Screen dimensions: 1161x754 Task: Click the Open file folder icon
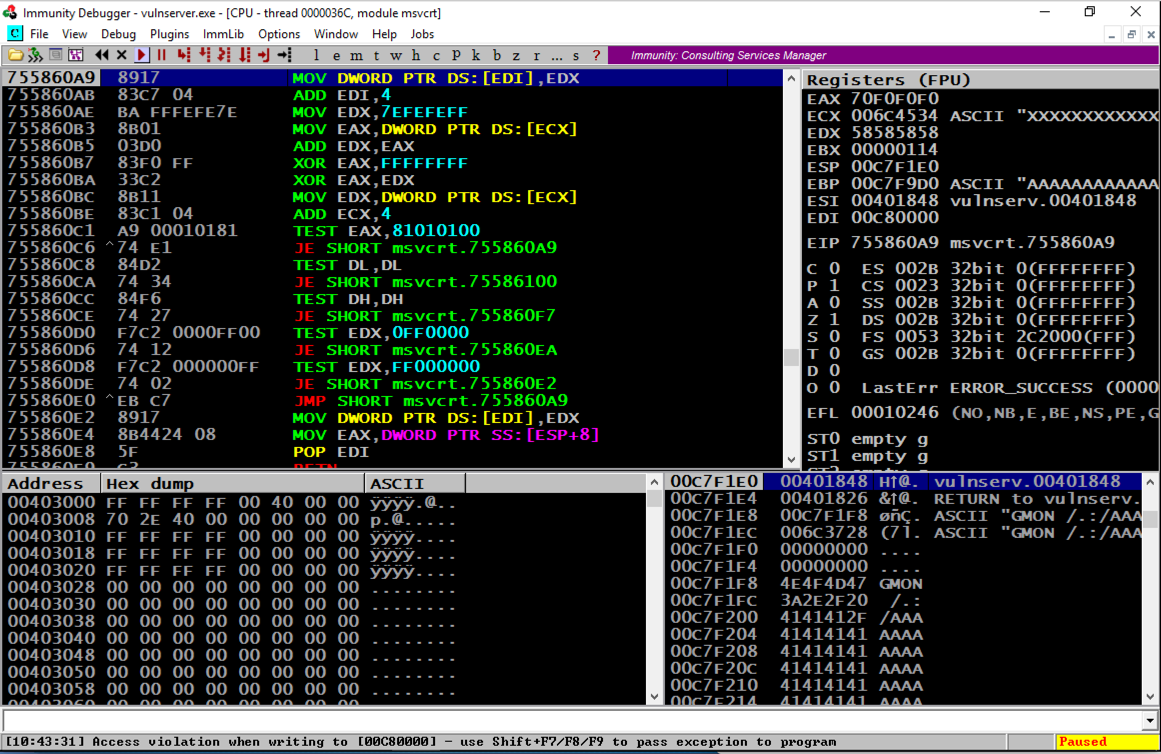tap(16, 55)
